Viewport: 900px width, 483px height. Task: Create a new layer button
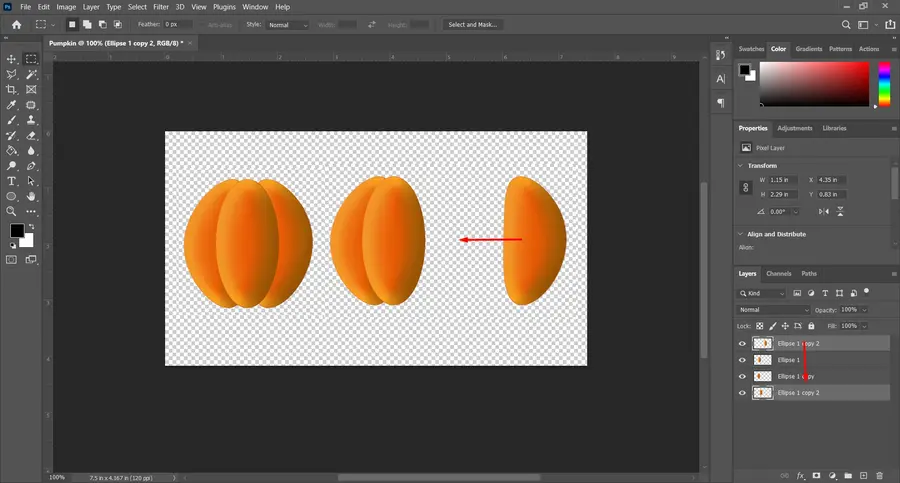[863, 476]
